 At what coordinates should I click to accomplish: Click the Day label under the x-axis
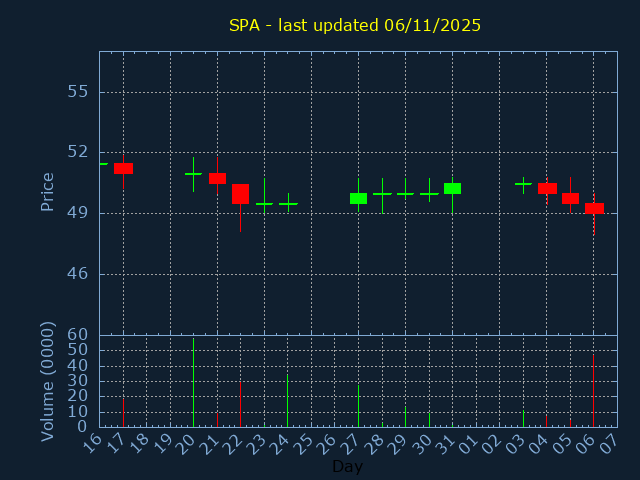(x=347, y=466)
